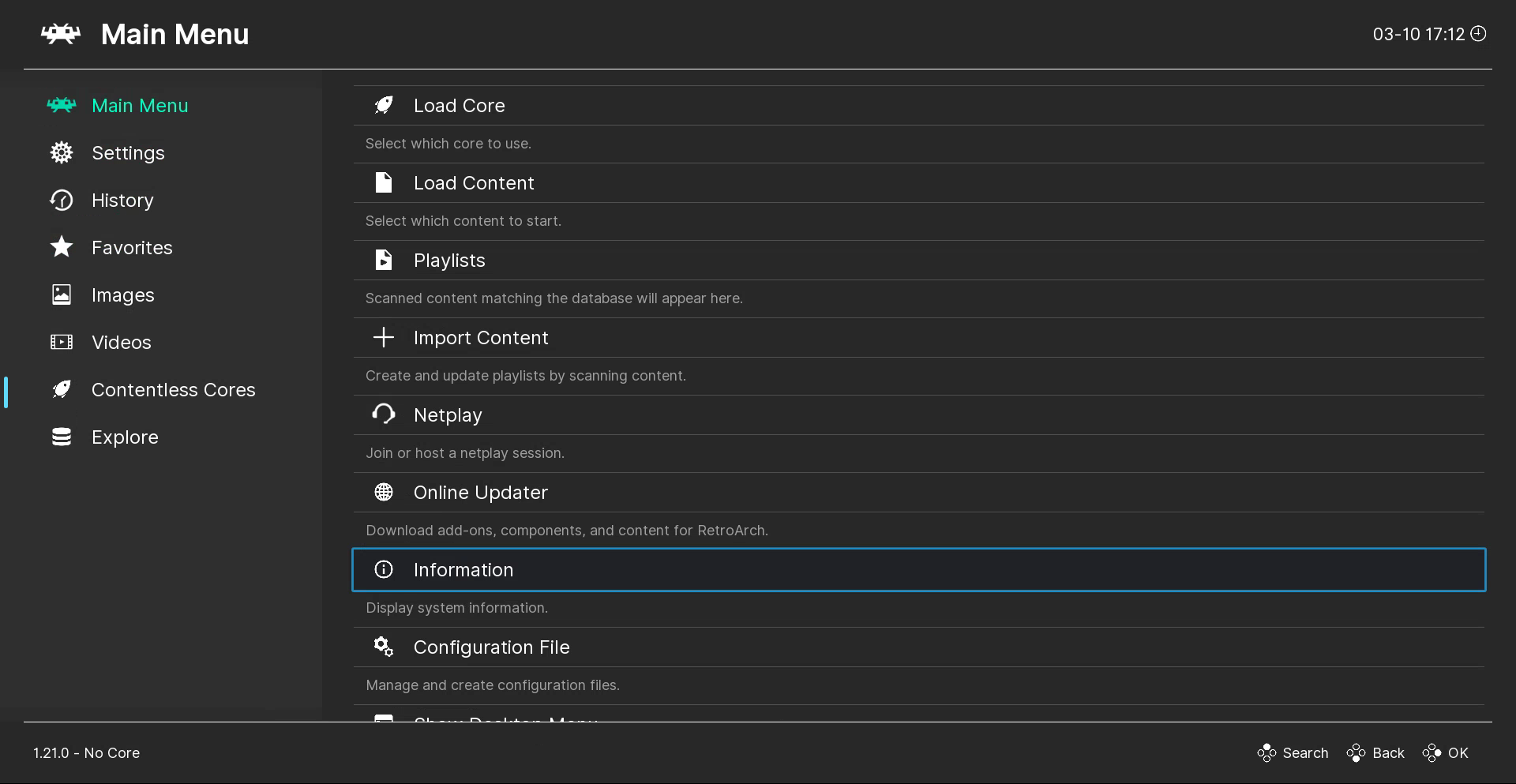
Task: Select Images in the sidebar
Action: (x=122, y=295)
